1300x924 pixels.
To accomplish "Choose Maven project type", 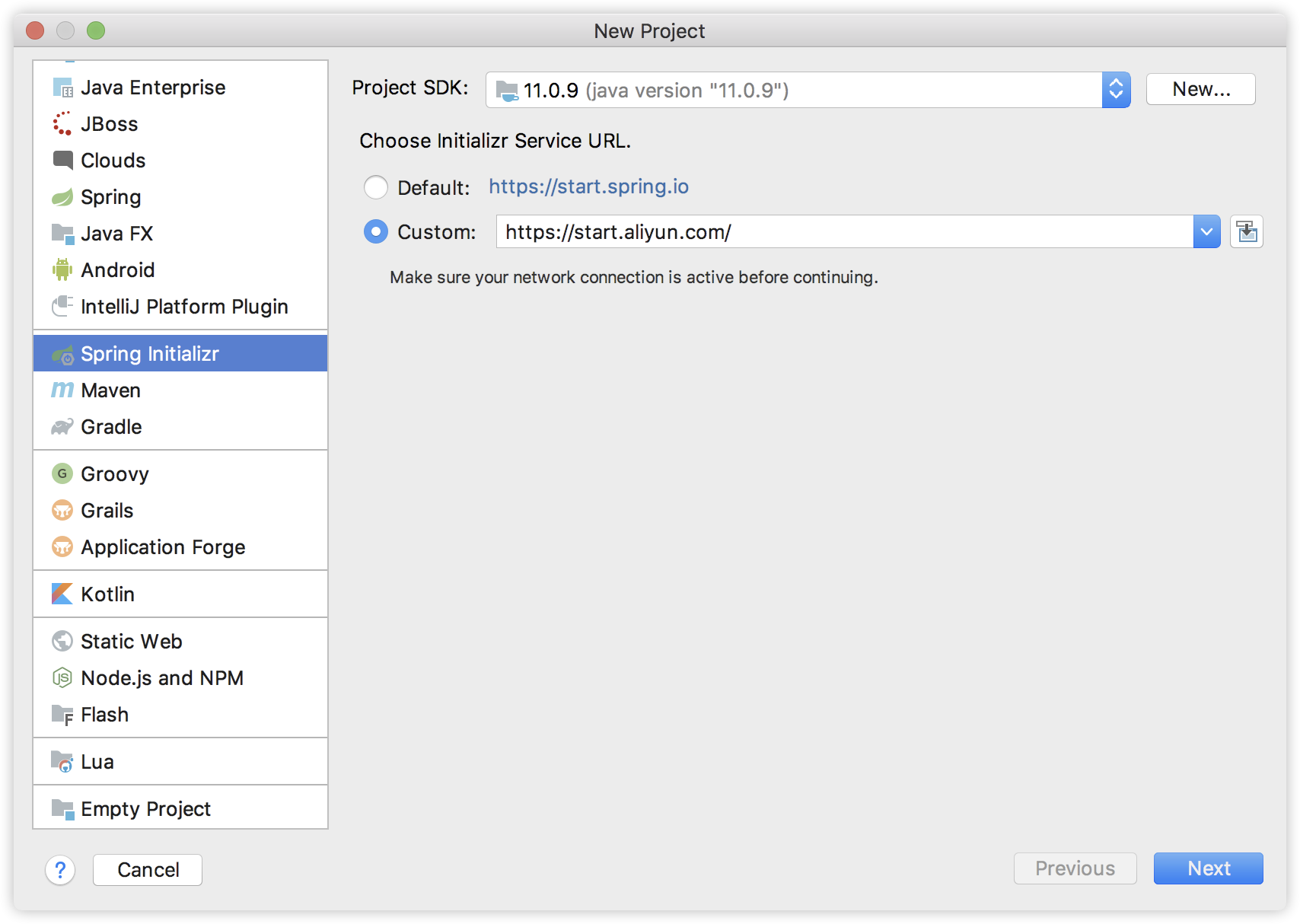I will click(x=180, y=390).
